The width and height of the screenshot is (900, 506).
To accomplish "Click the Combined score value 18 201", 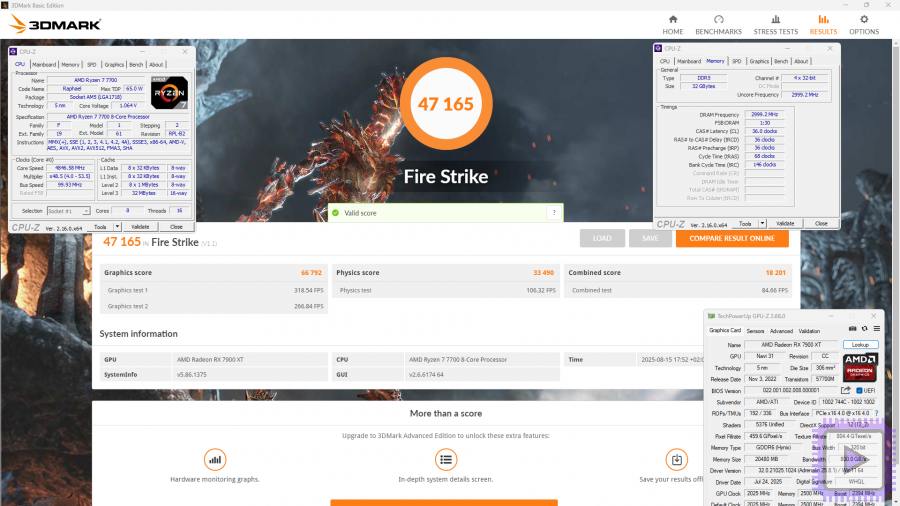I will (x=775, y=273).
